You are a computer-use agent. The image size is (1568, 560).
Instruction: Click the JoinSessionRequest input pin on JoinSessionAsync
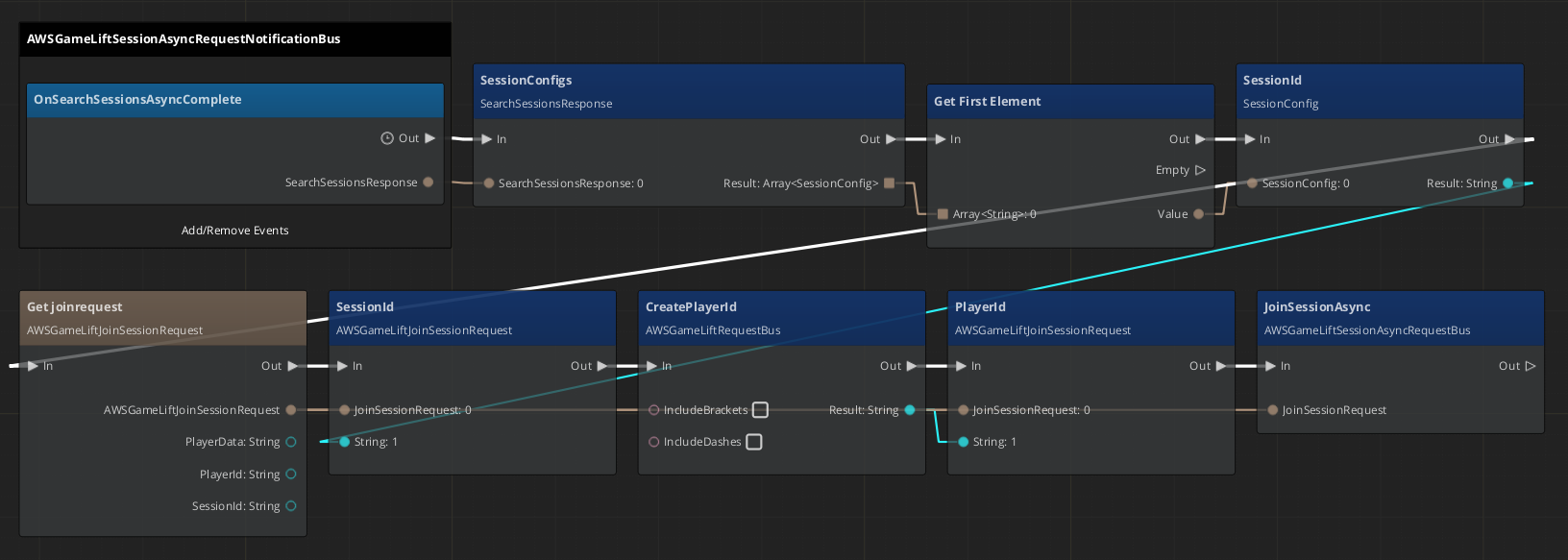[x=1273, y=410]
